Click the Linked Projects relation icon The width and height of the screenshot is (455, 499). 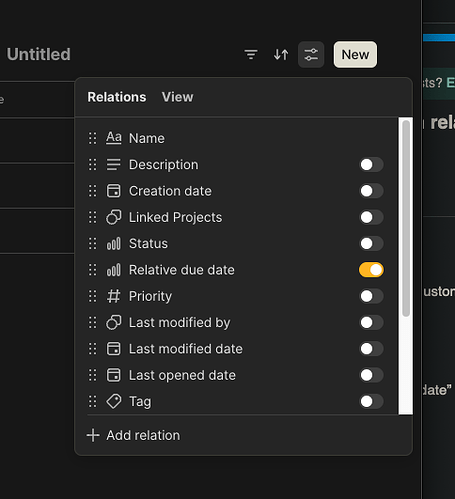pyautogui.click(x=114, y=217)
